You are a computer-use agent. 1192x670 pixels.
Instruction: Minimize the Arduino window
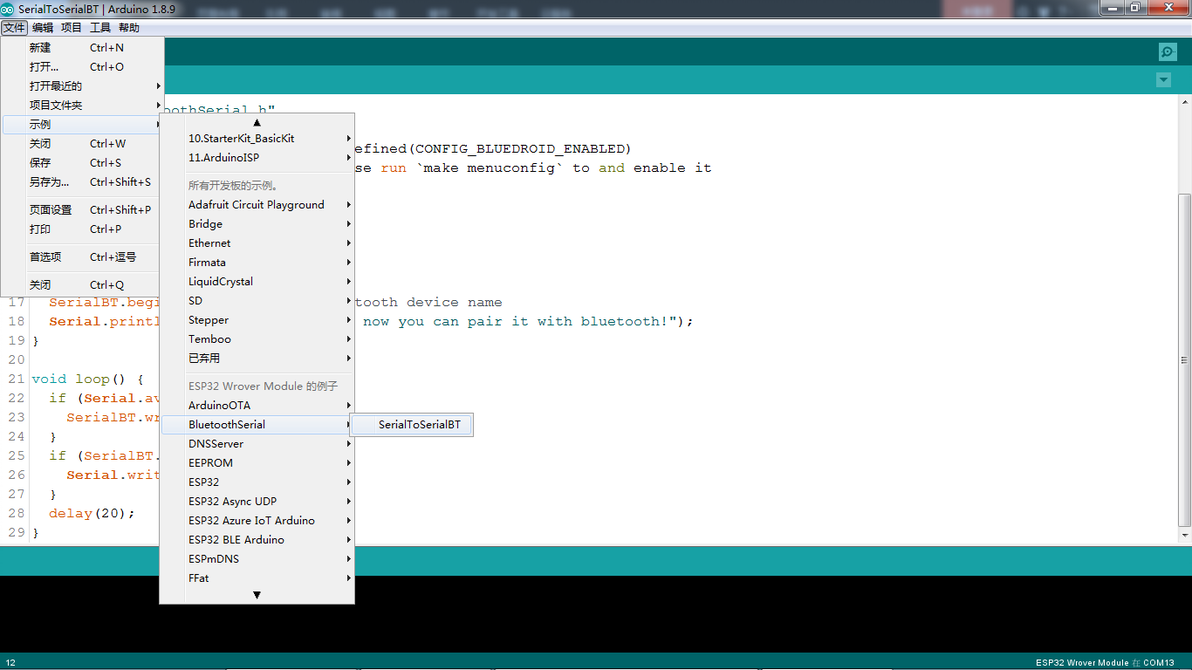tap(1112, 8)
